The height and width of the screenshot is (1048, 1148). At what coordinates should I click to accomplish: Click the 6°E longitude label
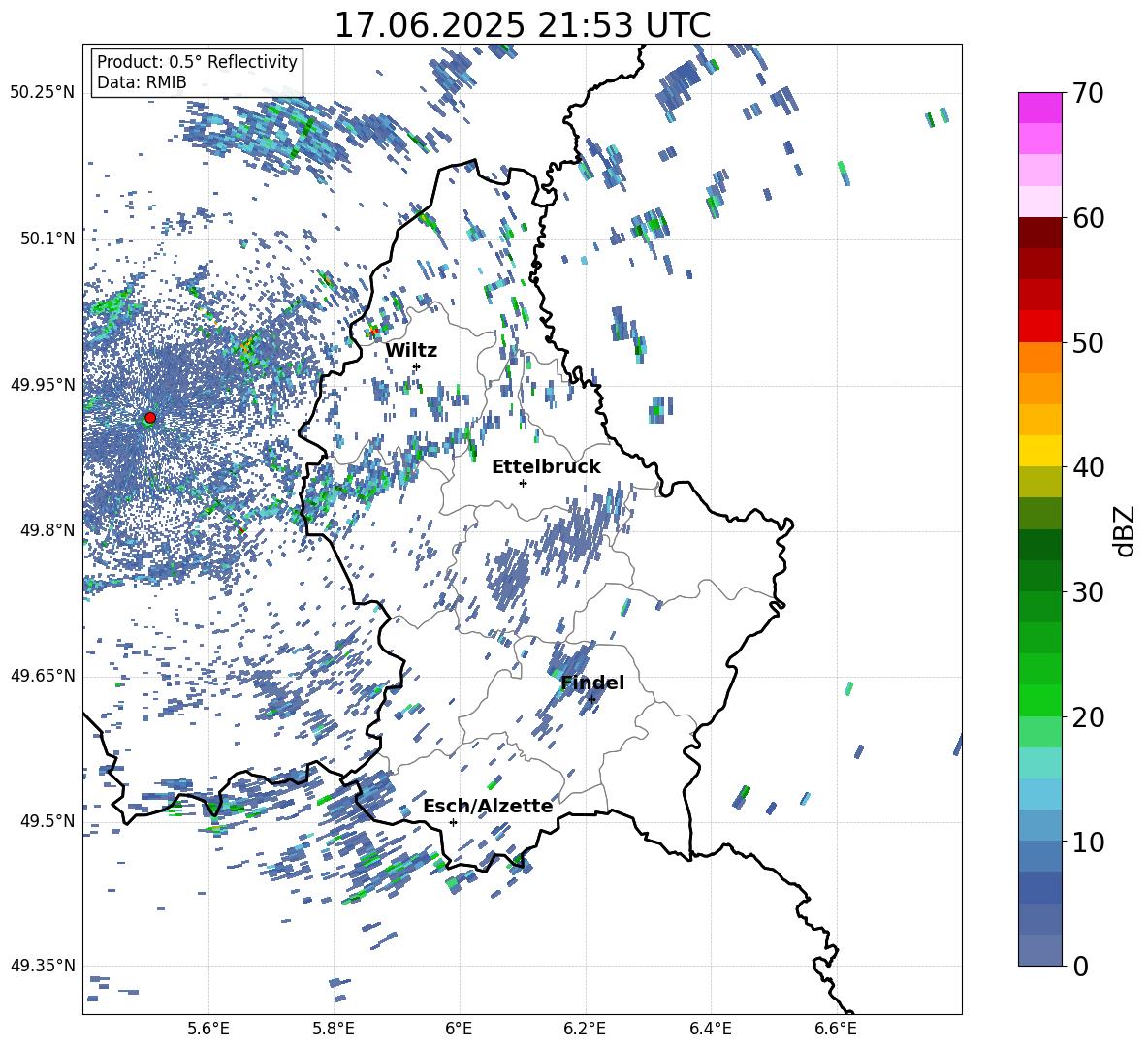pyautogui.click(x=459, y=1029)
